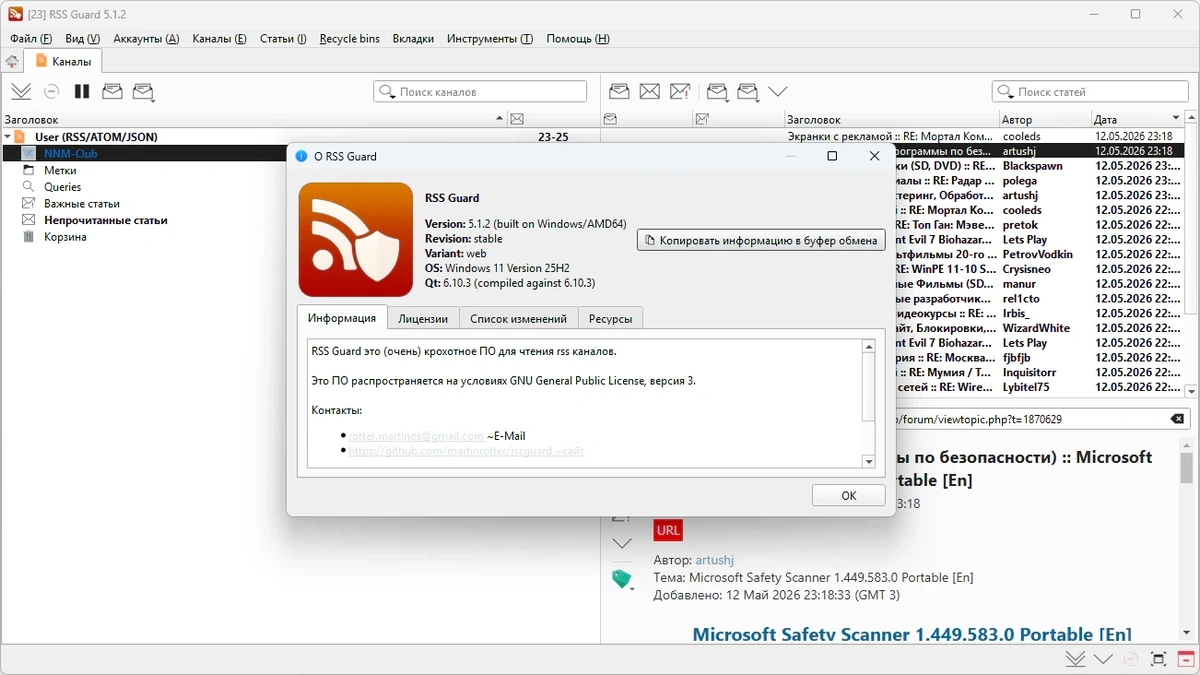1200x675 pixels.
Task: Select the Информация tab
Action: click(342, 318)
